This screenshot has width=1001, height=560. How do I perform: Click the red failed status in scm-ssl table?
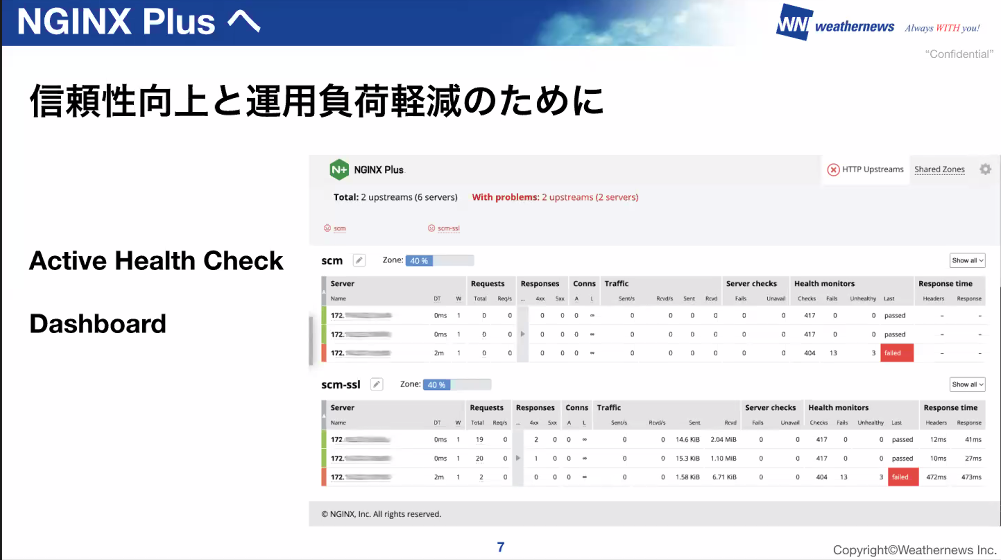[903, 477]
